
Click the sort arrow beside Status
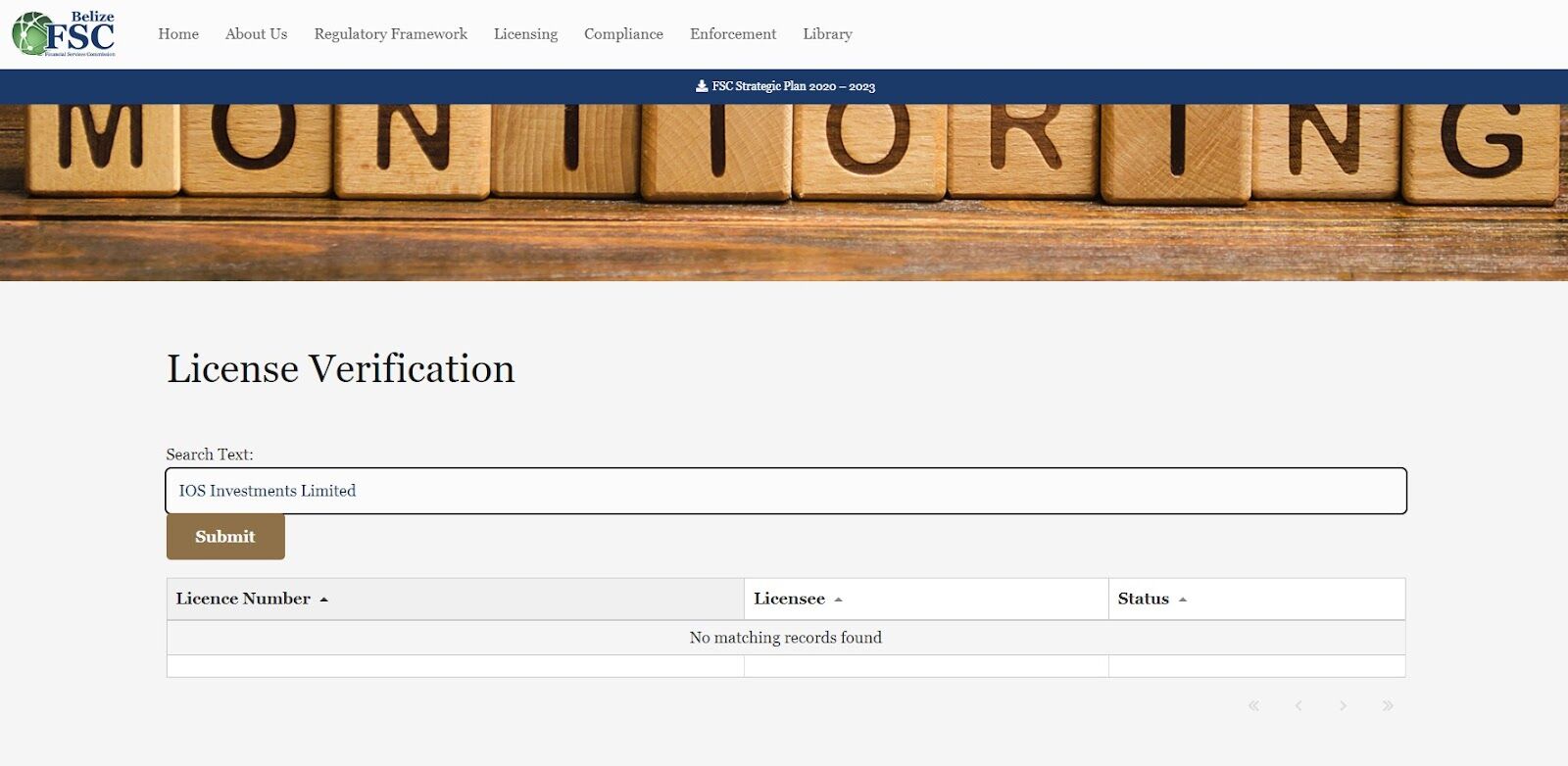tap(1183, 599)
